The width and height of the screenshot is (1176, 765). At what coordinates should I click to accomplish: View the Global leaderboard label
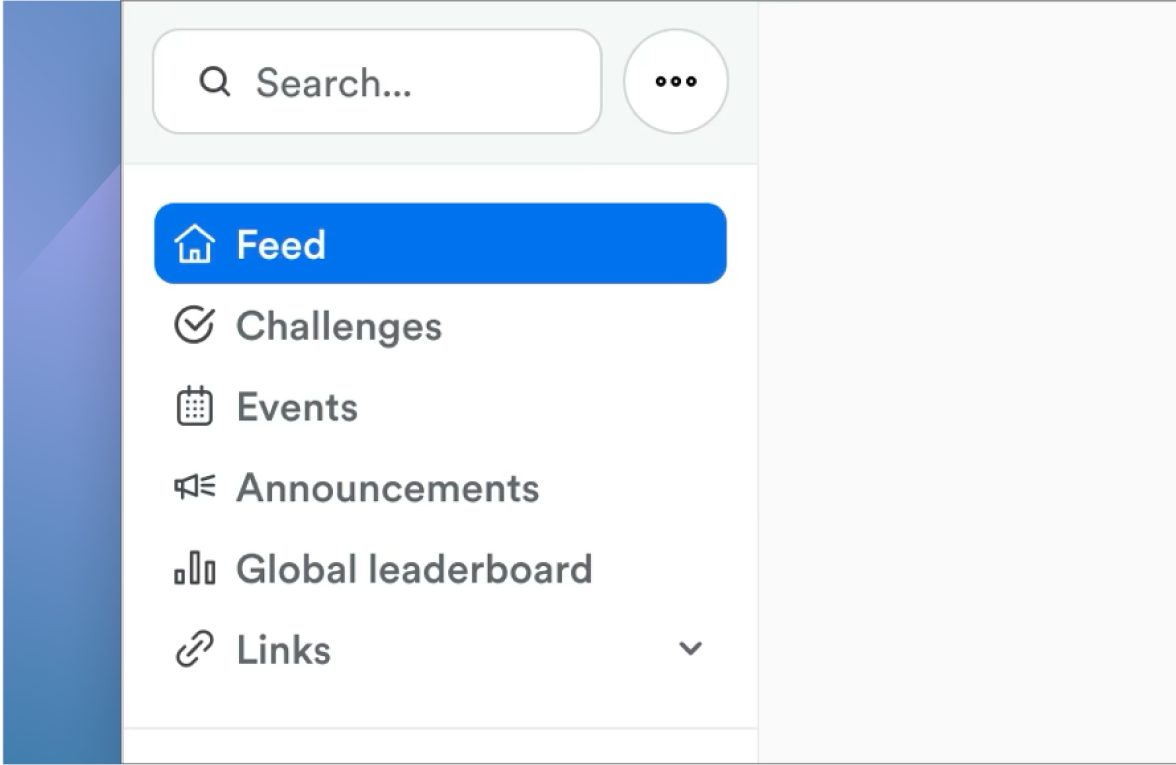(x=414, y=569)
